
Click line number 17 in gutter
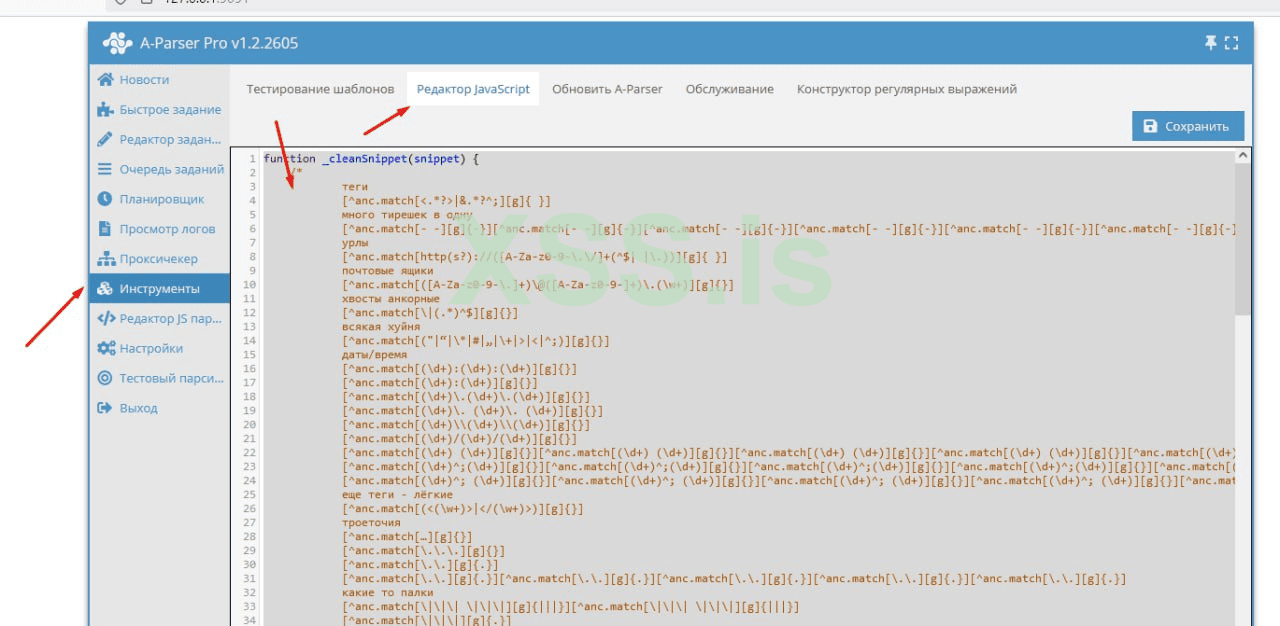click(x=249, y=383)
